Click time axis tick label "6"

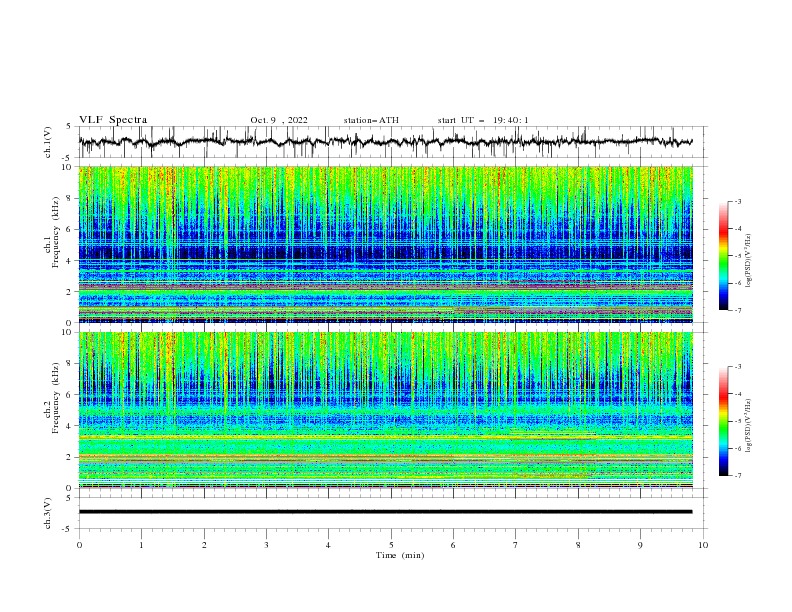coord(453,545)
